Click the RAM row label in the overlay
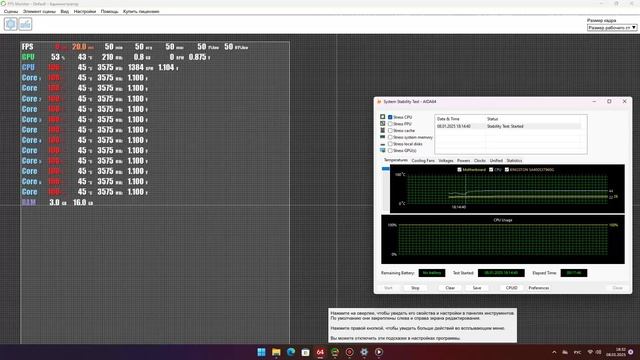640x360 pixels. pos(28,202)
